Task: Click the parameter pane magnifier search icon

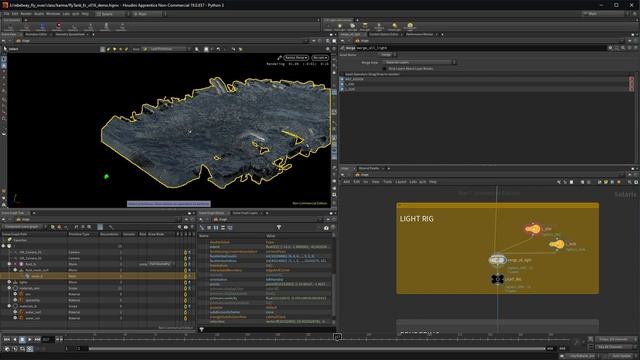Action: (623, 48)
